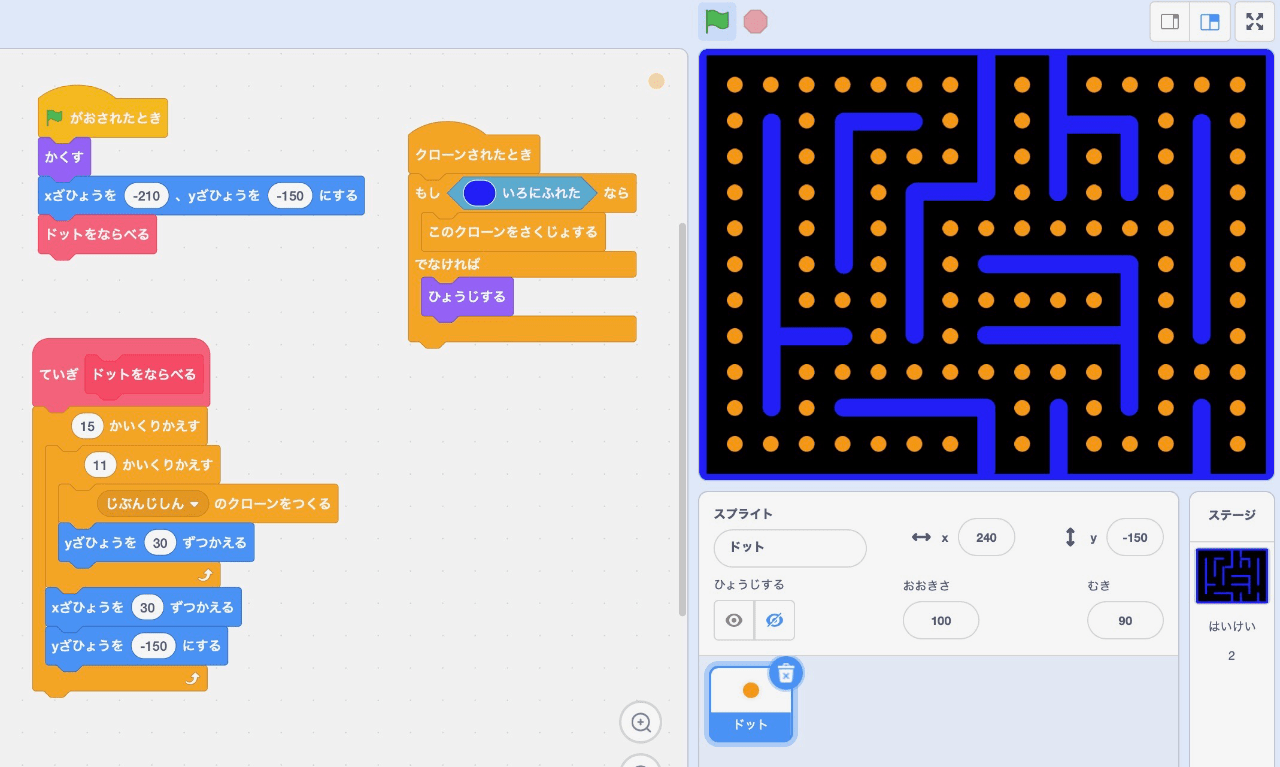The width and height of the screenshot is (1280, 767).
Task: Edit the sprite x position field 240
Action: coord(986,537)
